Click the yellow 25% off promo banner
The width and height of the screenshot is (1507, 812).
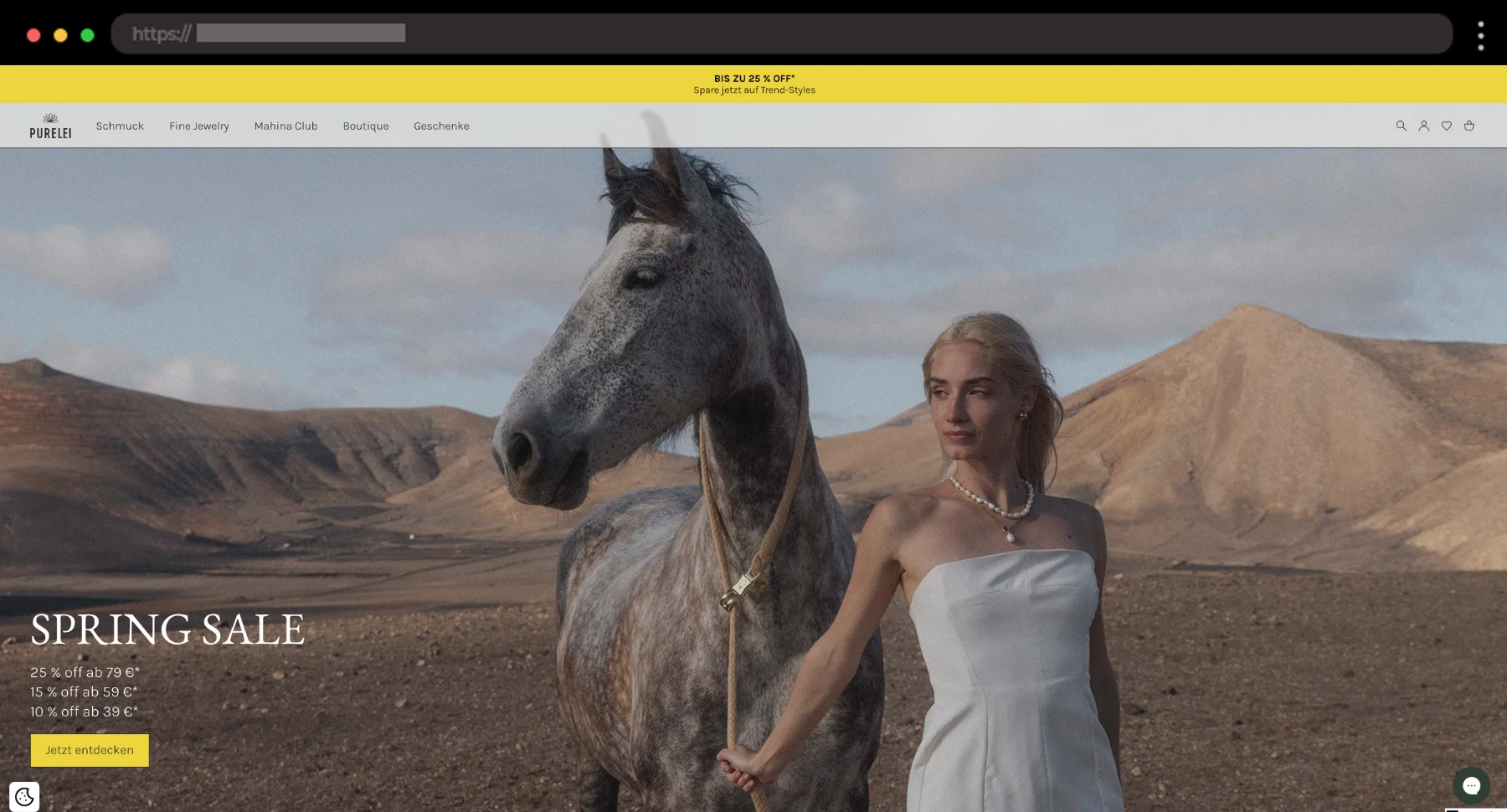coord(753,84)
